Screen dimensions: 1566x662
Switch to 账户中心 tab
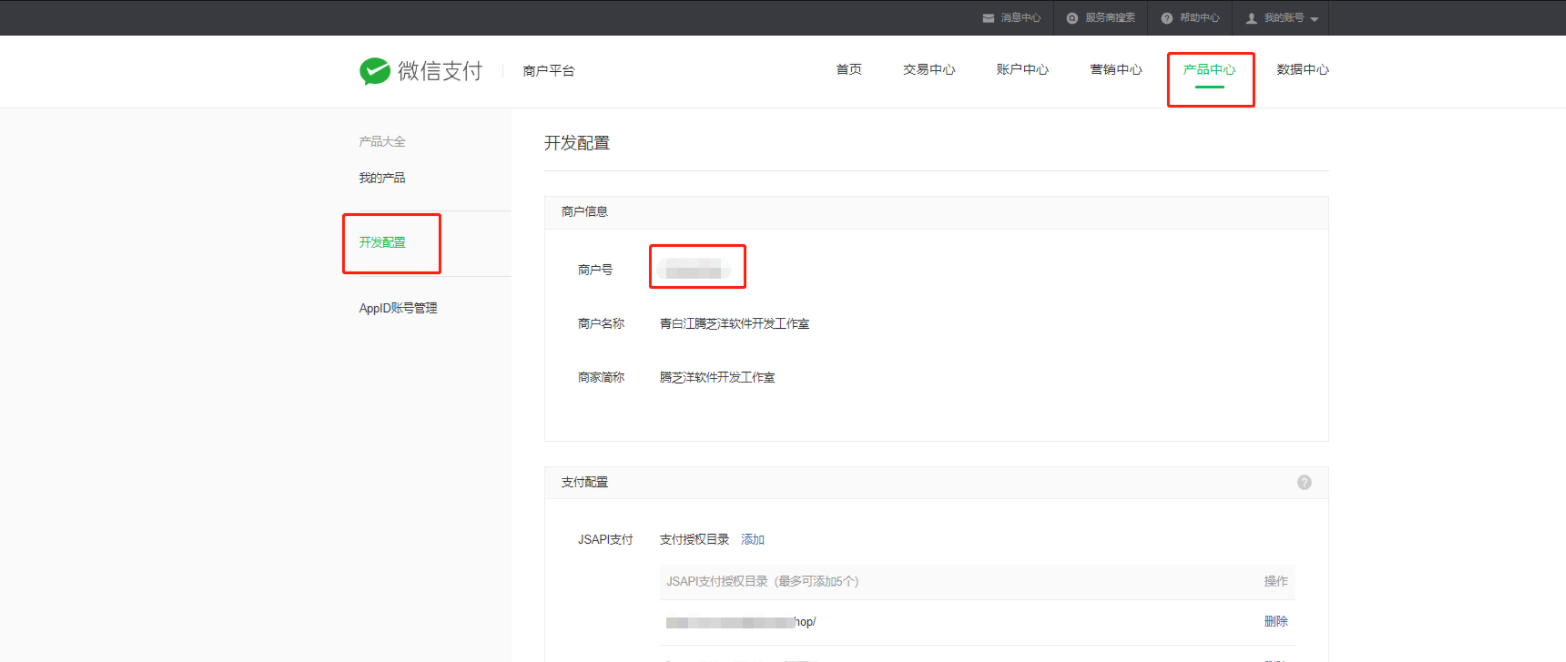[1022, 70]
